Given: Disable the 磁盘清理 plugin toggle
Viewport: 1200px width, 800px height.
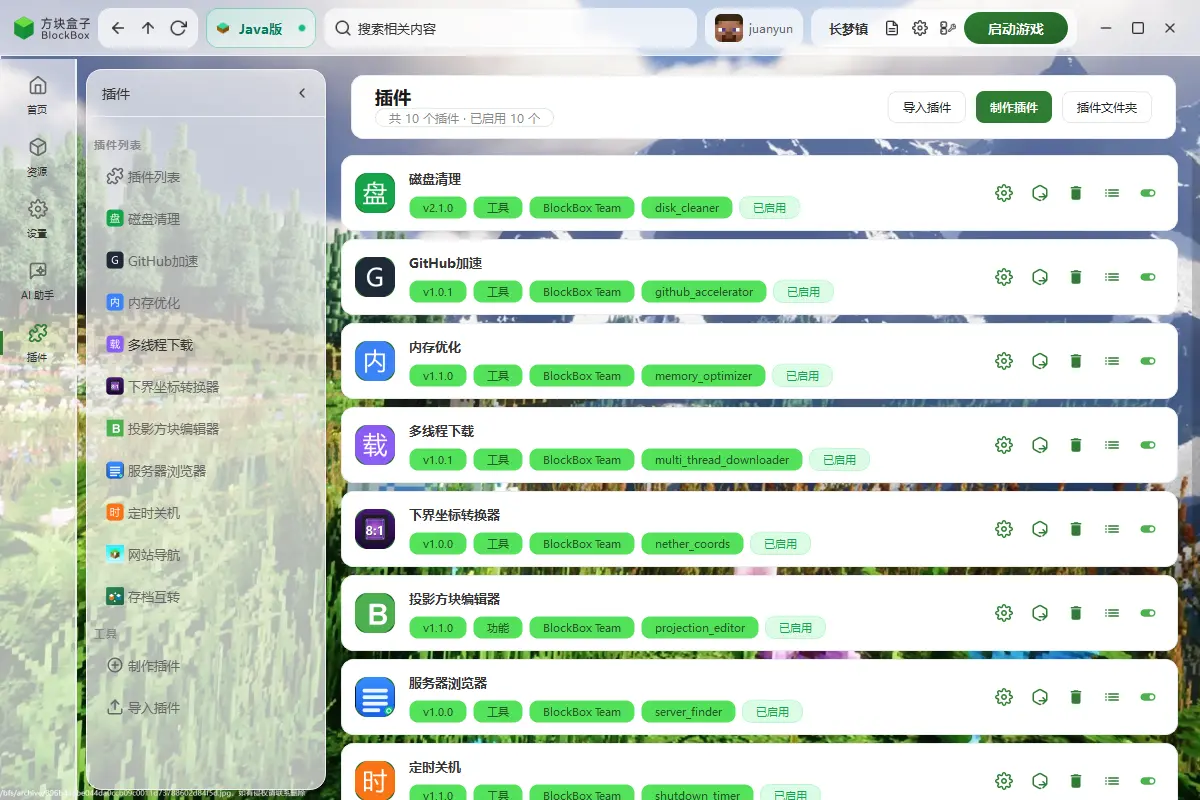Looking at the screenshot, I should [1148, 193].
